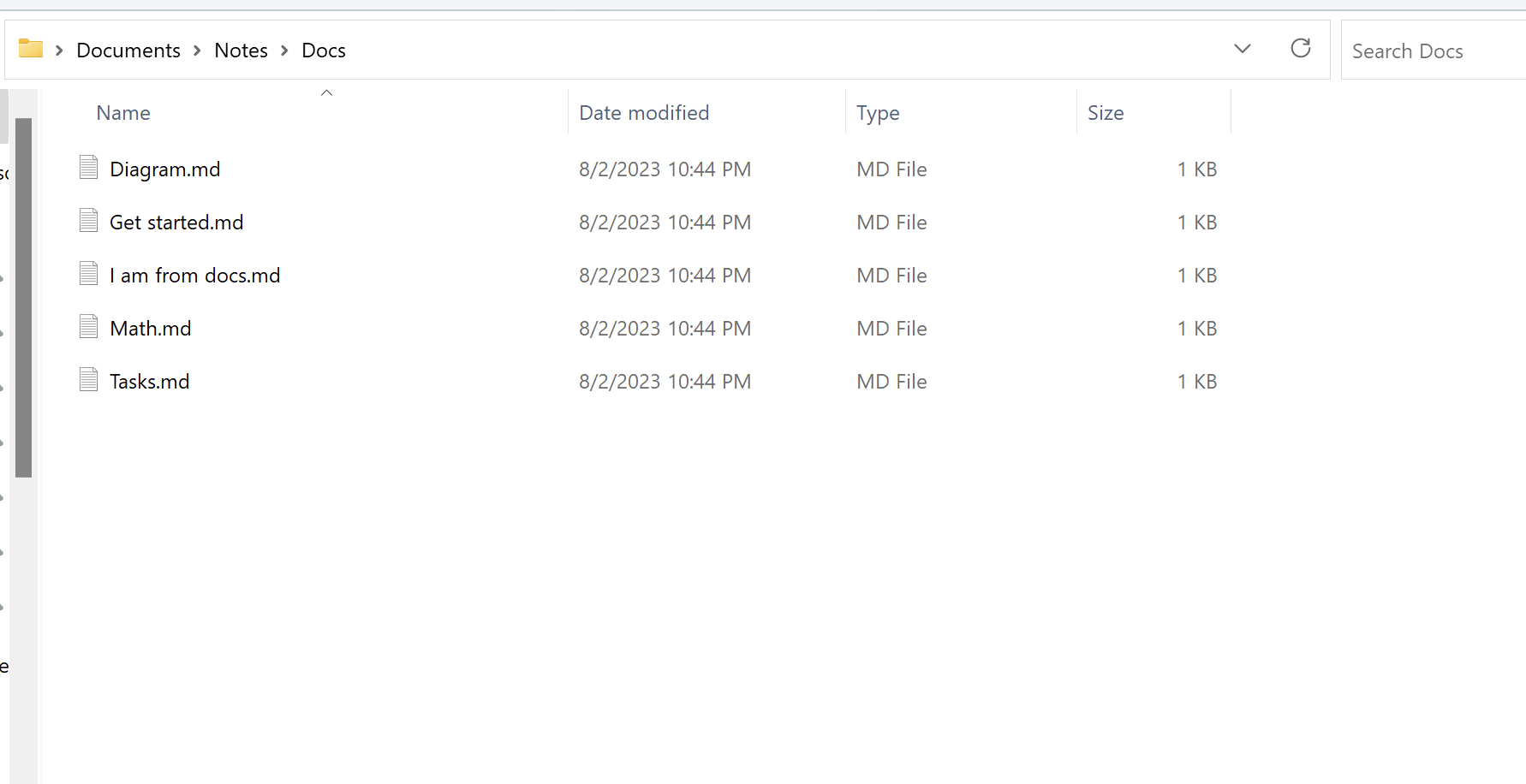This screenshot has width=1526, height=784.
Task: Expand the chevron after Notes in breadcrumb
Action: click(284, 50)
